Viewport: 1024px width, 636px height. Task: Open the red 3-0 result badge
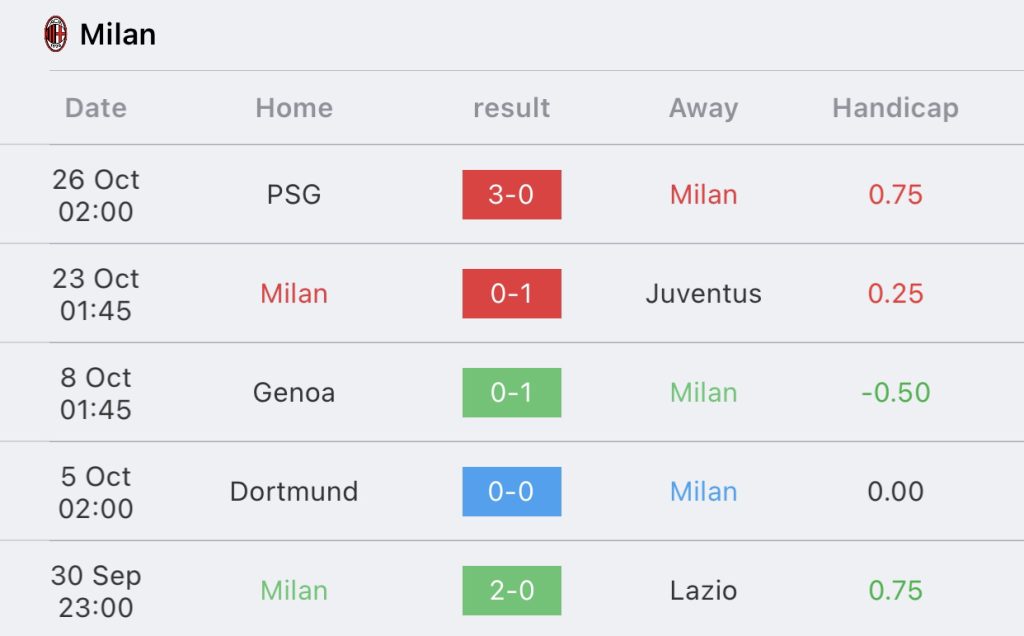(x=511, y=195)
